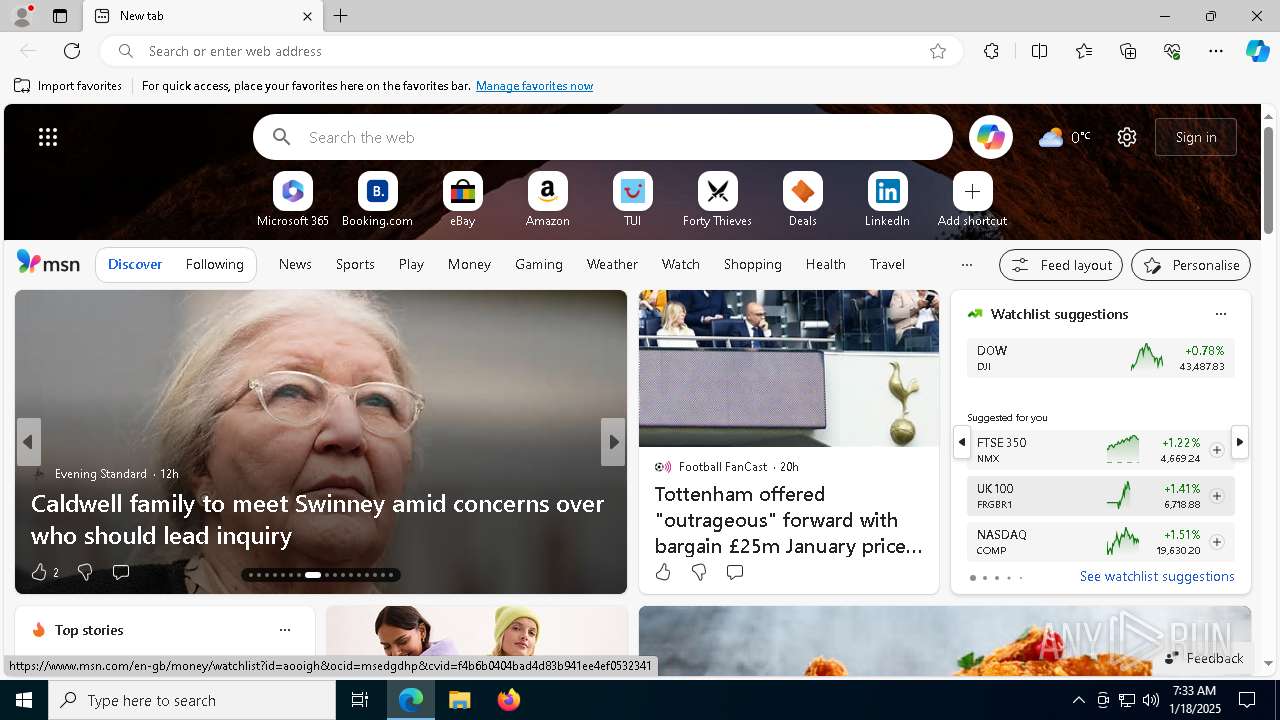Open the app launcher grid icon
Screen dimensions: 1280x720
click(48, 137)
